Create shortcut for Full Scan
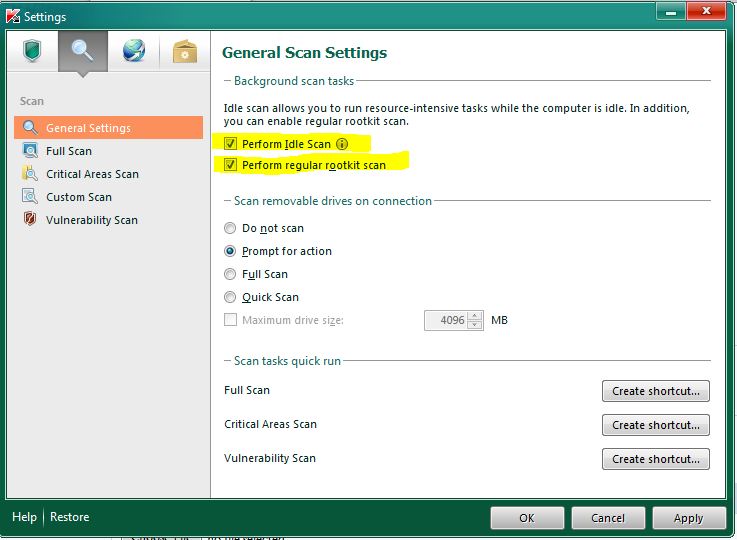 [x=656, y=391]
